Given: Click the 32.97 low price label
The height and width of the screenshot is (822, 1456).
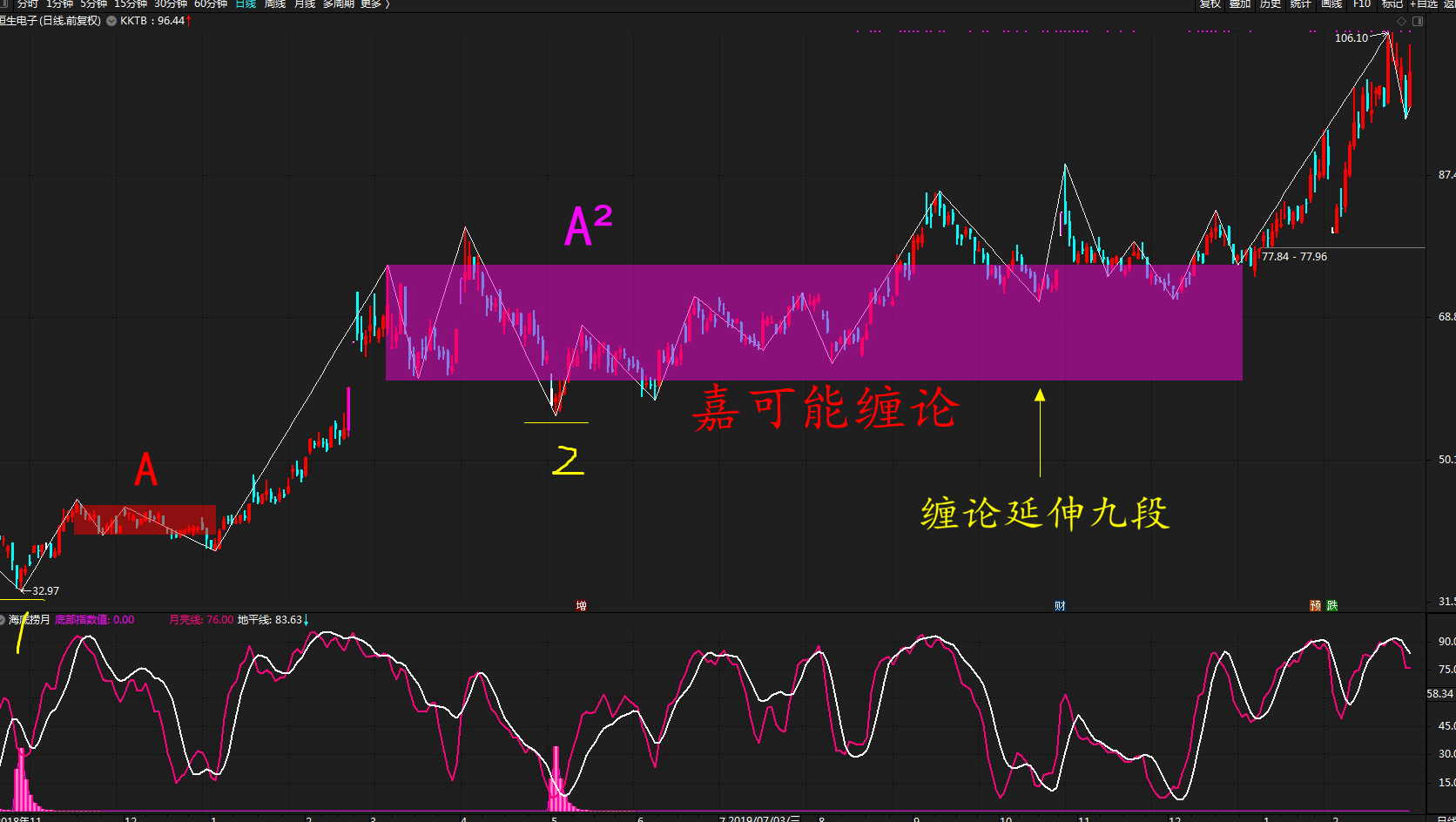Looking at the screenshot, I should 45,591.
